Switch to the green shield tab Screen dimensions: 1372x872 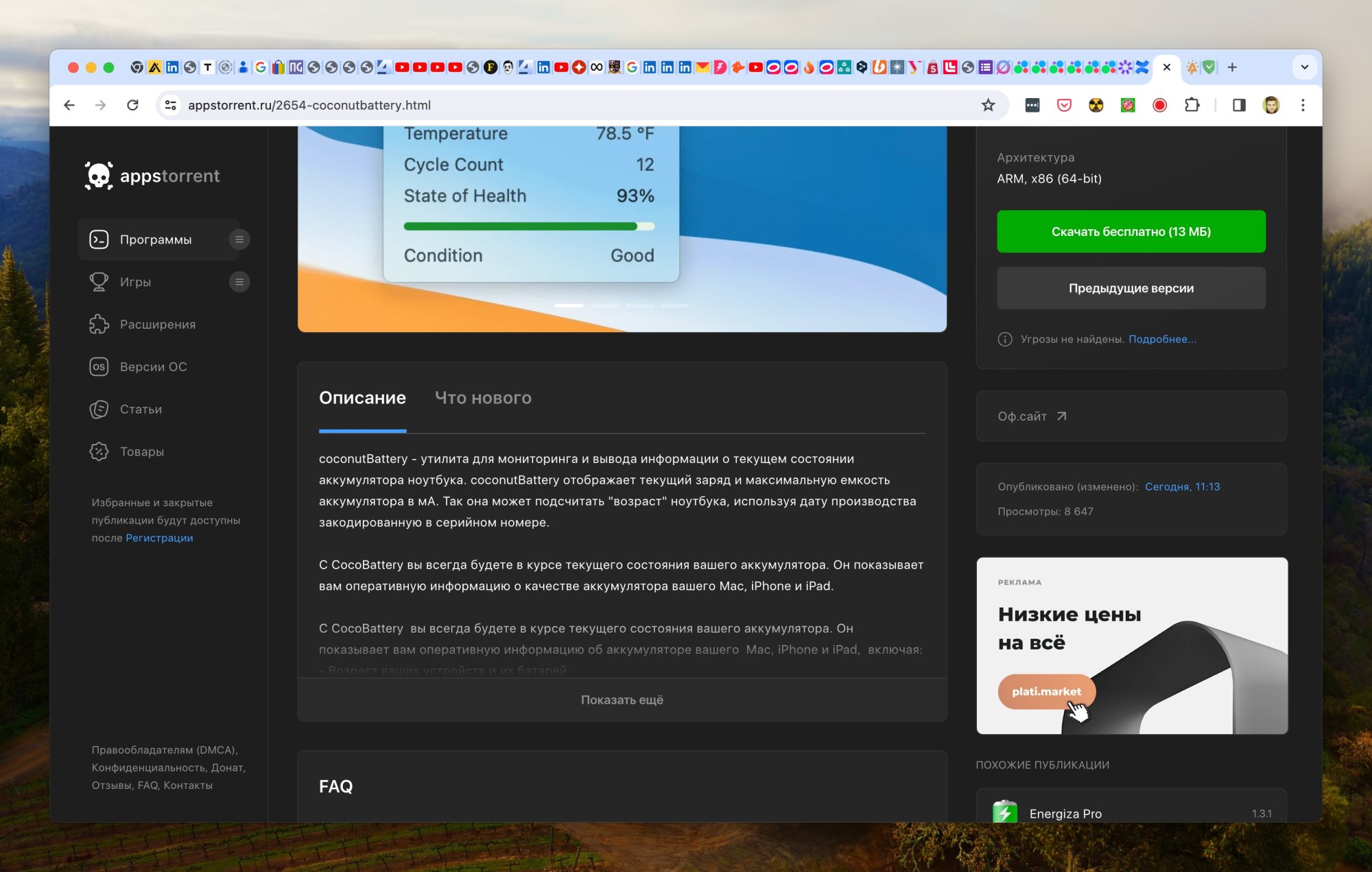pyautogui.click(x=1209, y=67)
